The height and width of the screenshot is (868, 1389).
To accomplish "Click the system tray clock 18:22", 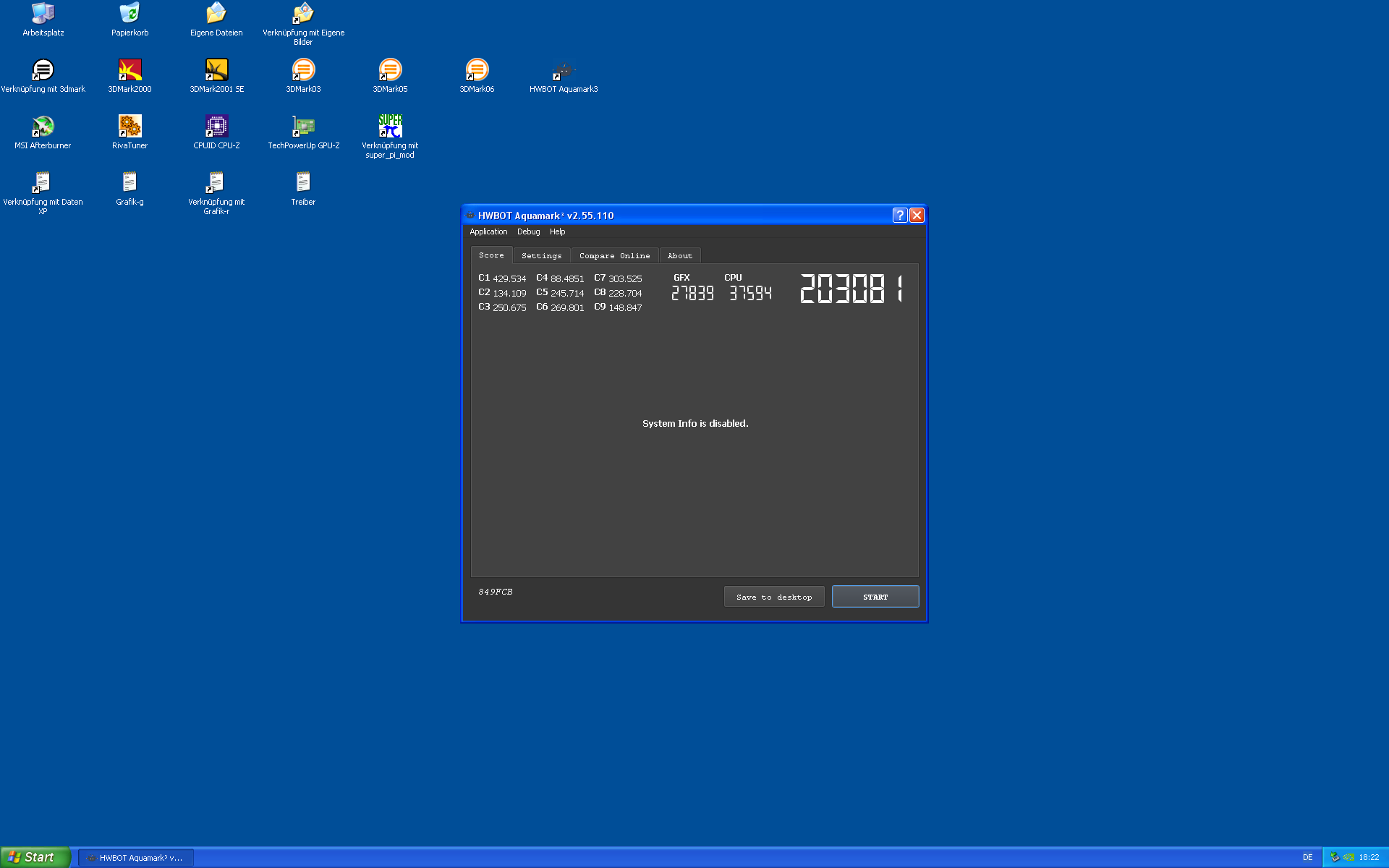I will [x=1369, y=858].
